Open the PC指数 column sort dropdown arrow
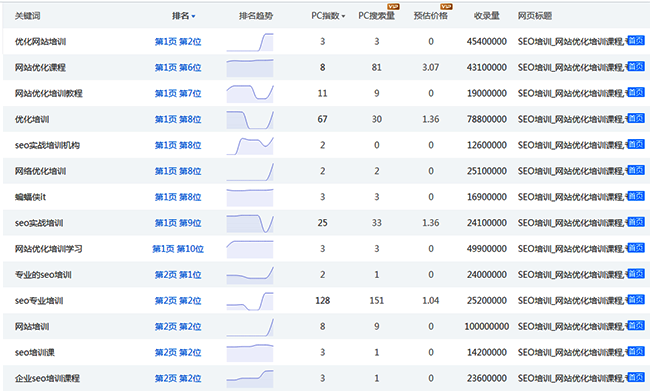The image size is (650, 391). click(x=343, y=17)
